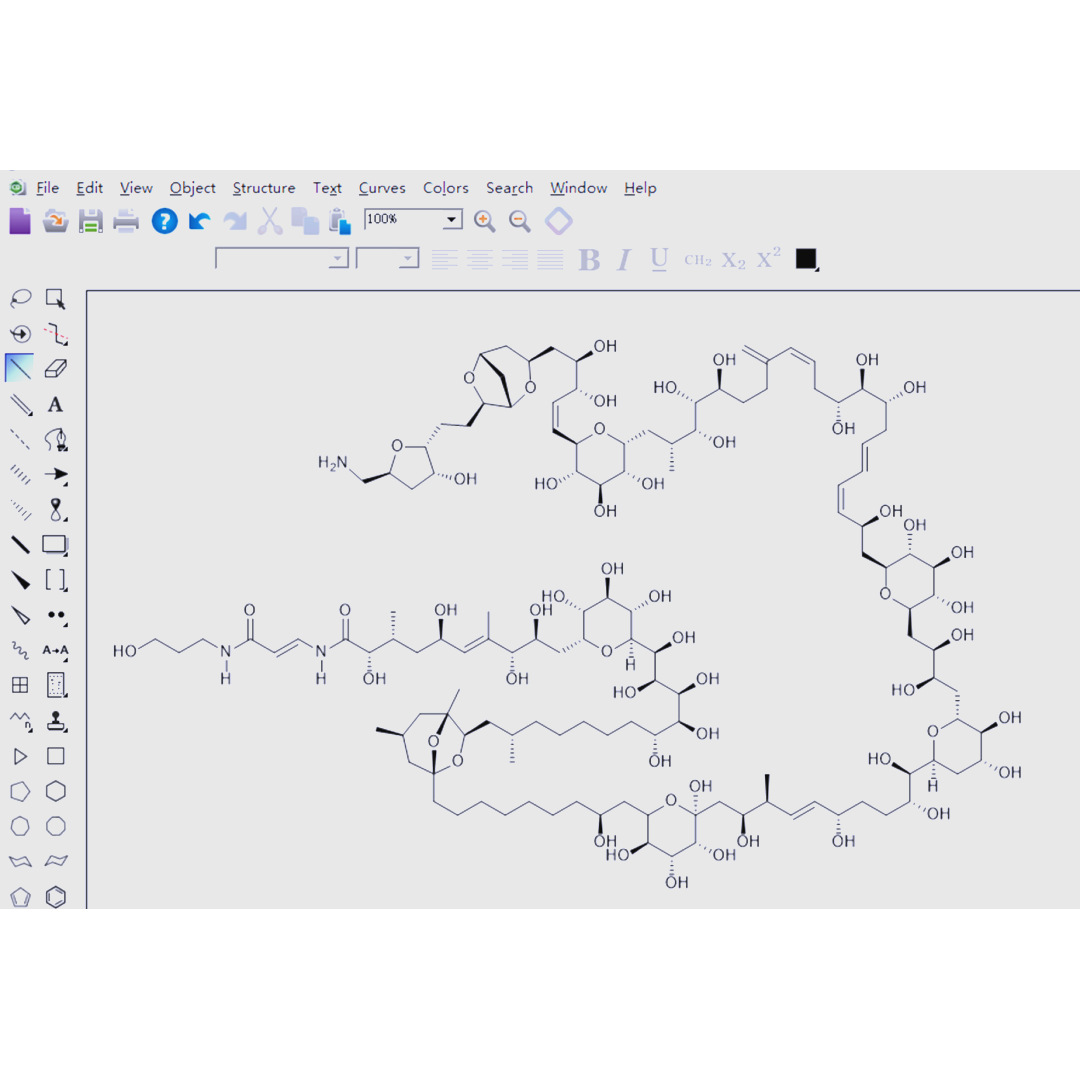
Task: Open the zoom percentage dropdown
Action: coord(450,219)
